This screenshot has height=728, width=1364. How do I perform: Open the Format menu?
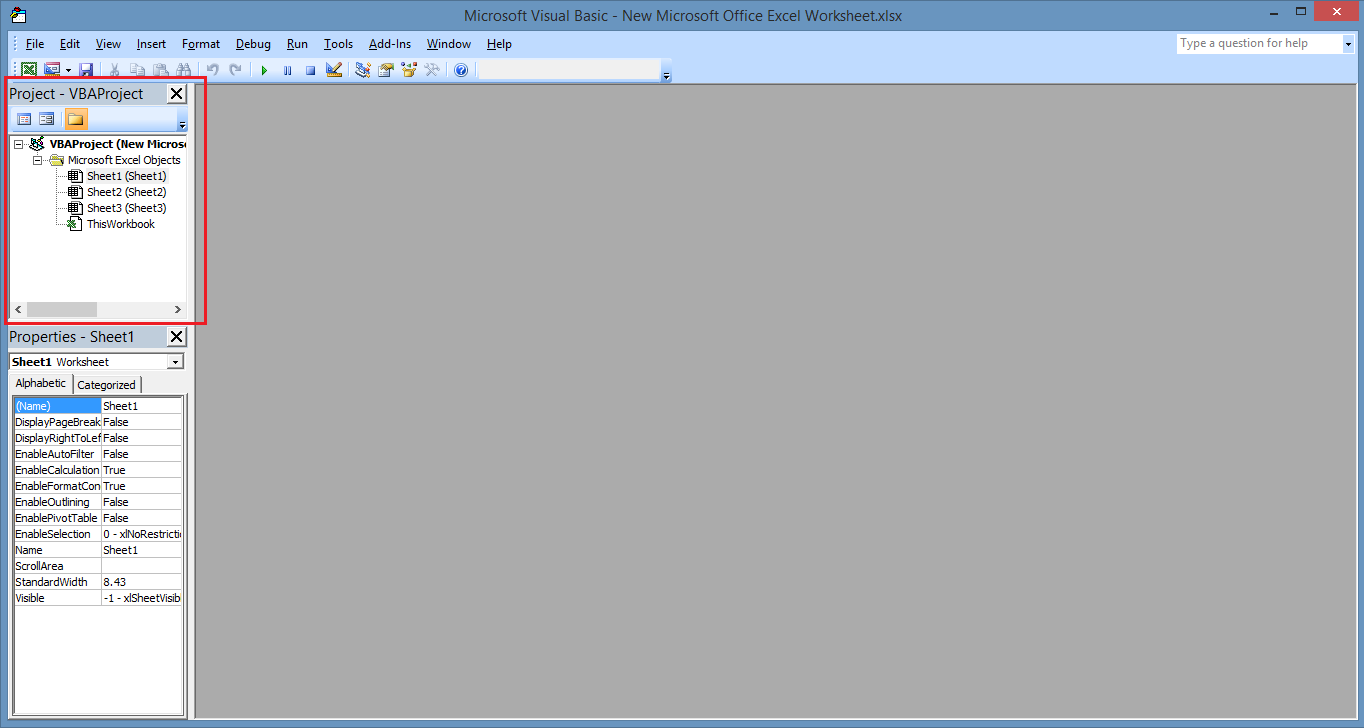[x=201, y=44]
